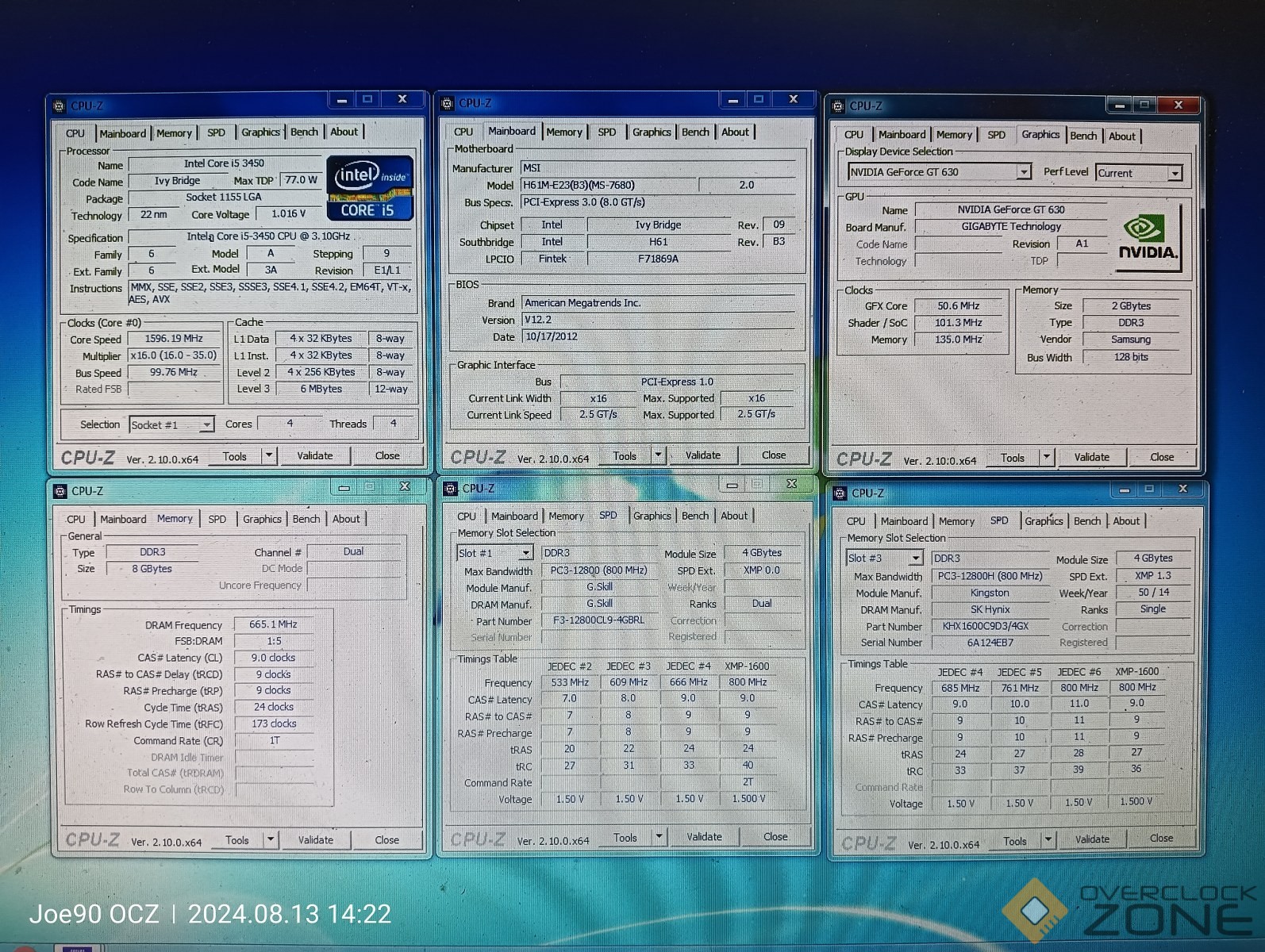
Task: Click the board manufacturer 'GIGABYTE Technology' field
Action: point(1011,227)
